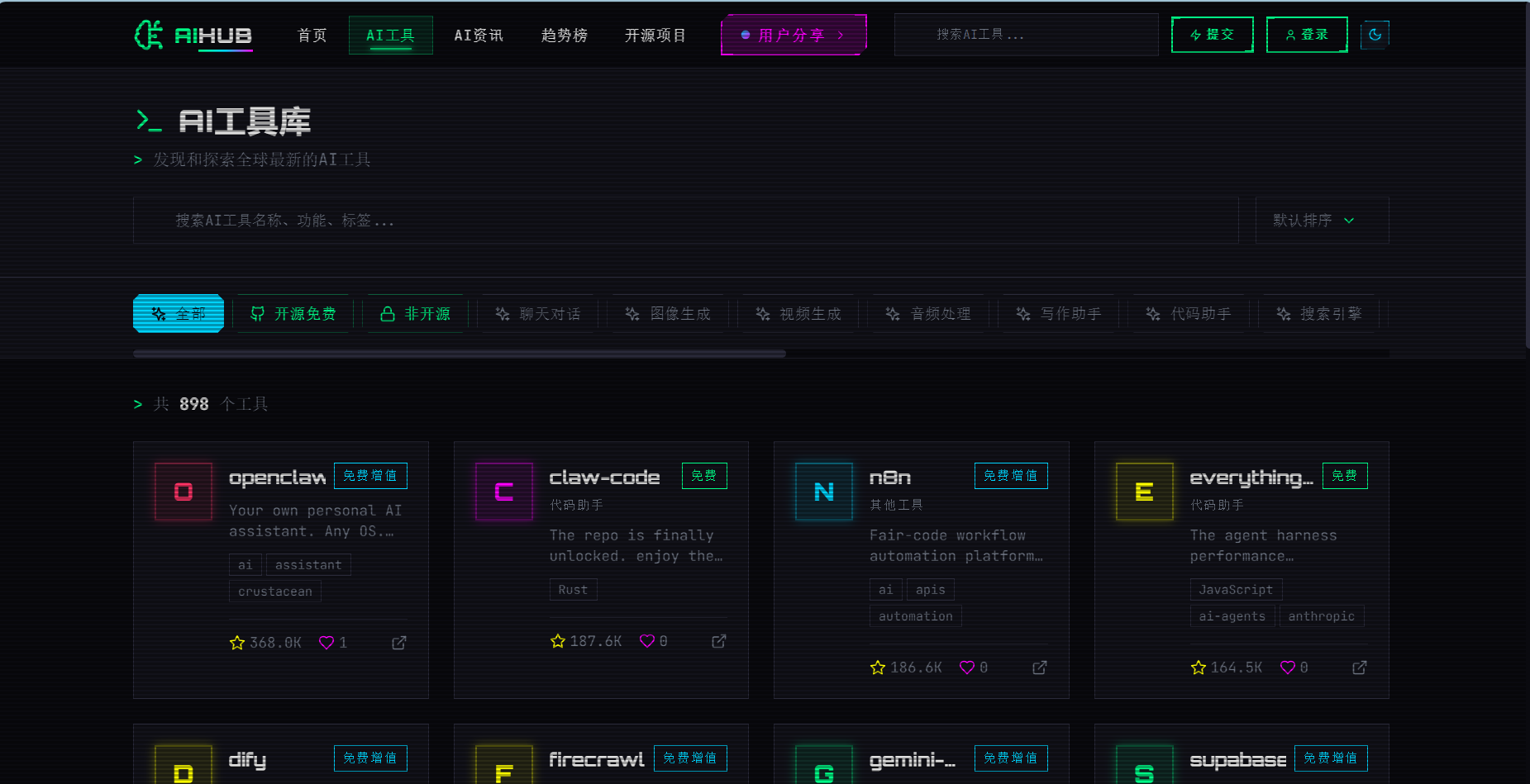Like n8n with the heart icon
1530x784 pixels.
tap(967, 668)
